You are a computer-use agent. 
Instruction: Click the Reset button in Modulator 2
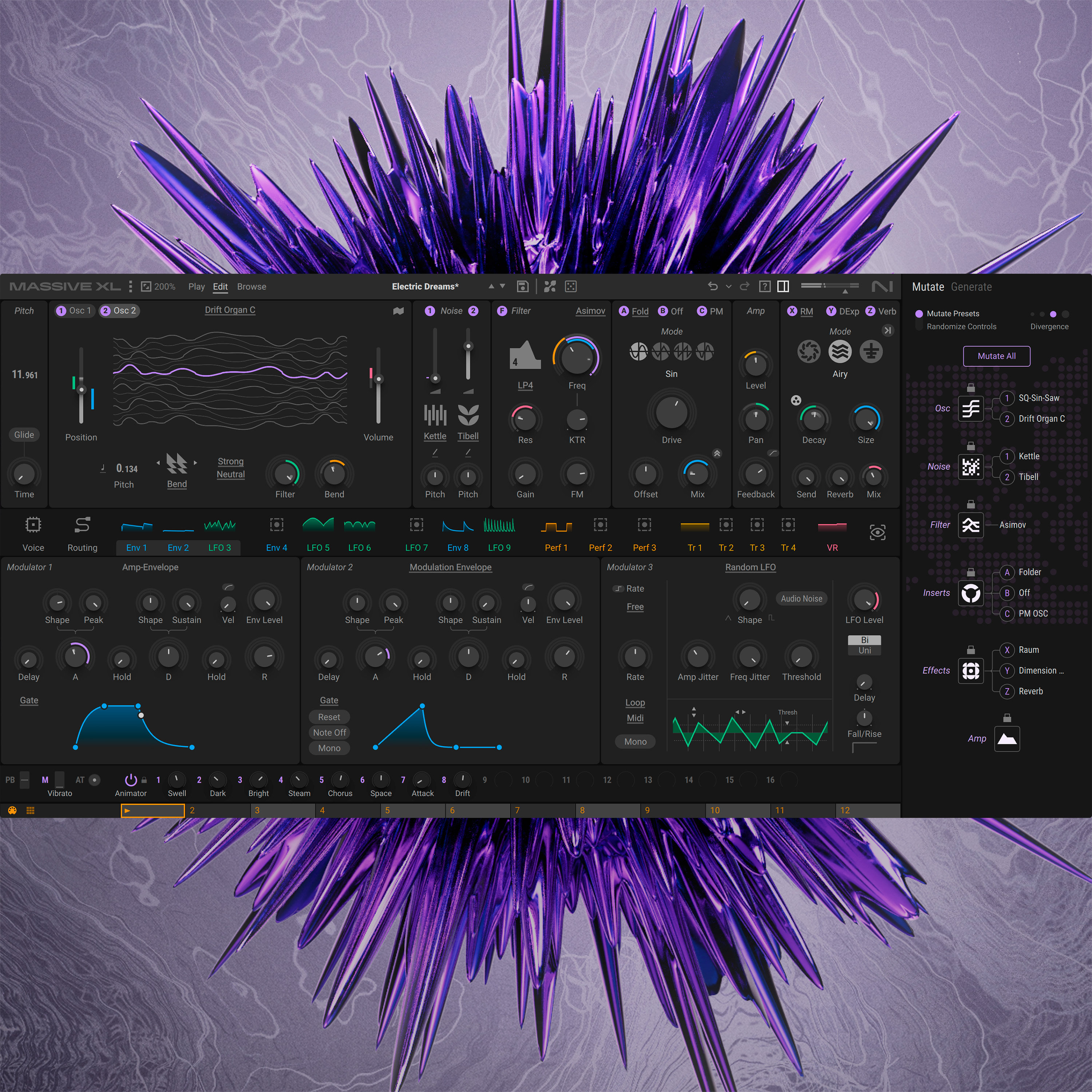tap(329, 717)
